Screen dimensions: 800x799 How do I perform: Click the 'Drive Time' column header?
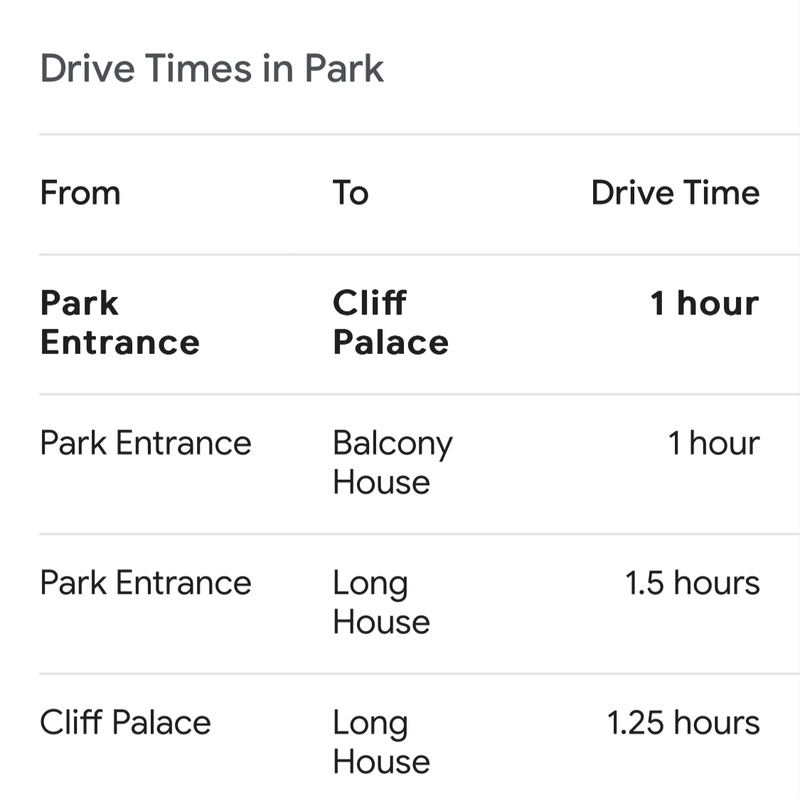click(x=676, y=193)
